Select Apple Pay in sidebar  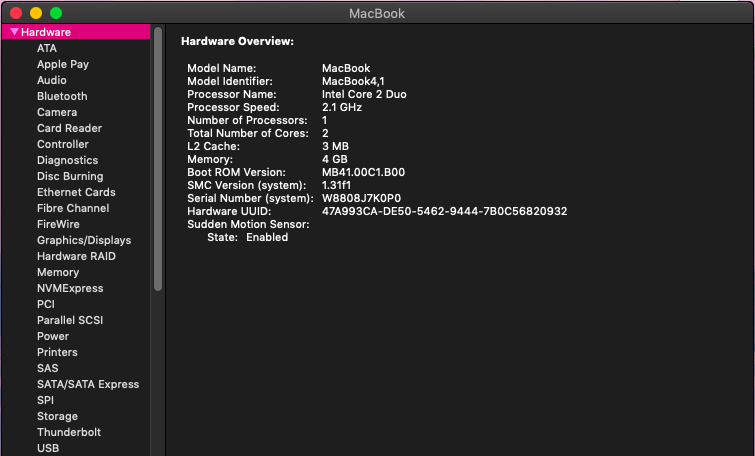(x=63, y=64)
